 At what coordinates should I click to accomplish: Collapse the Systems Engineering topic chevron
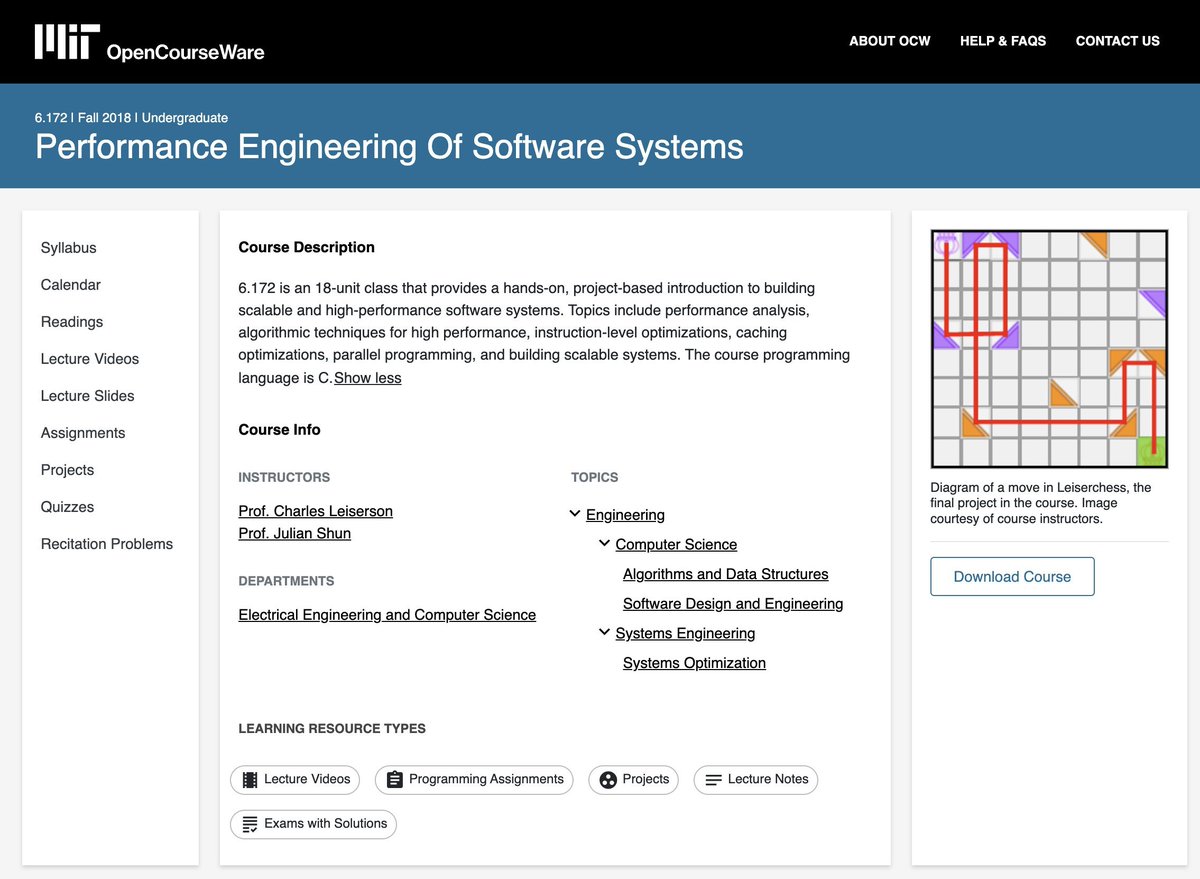tap(604, 633)
